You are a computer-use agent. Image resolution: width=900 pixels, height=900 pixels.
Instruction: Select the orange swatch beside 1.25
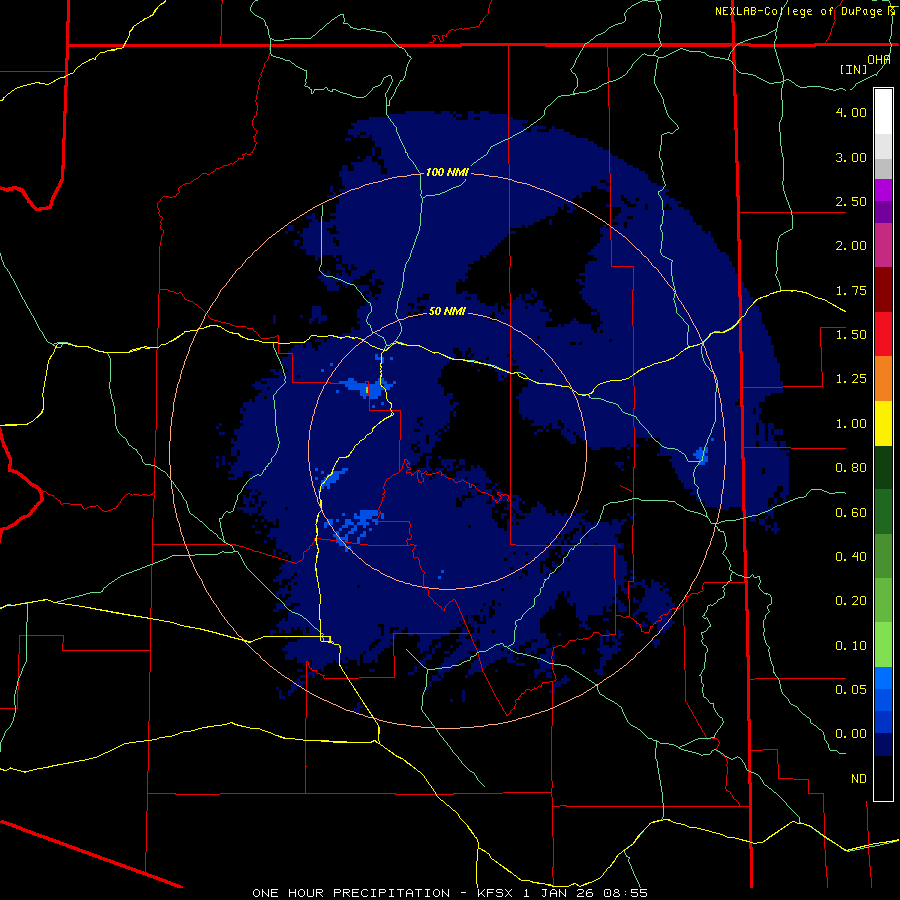883,378
